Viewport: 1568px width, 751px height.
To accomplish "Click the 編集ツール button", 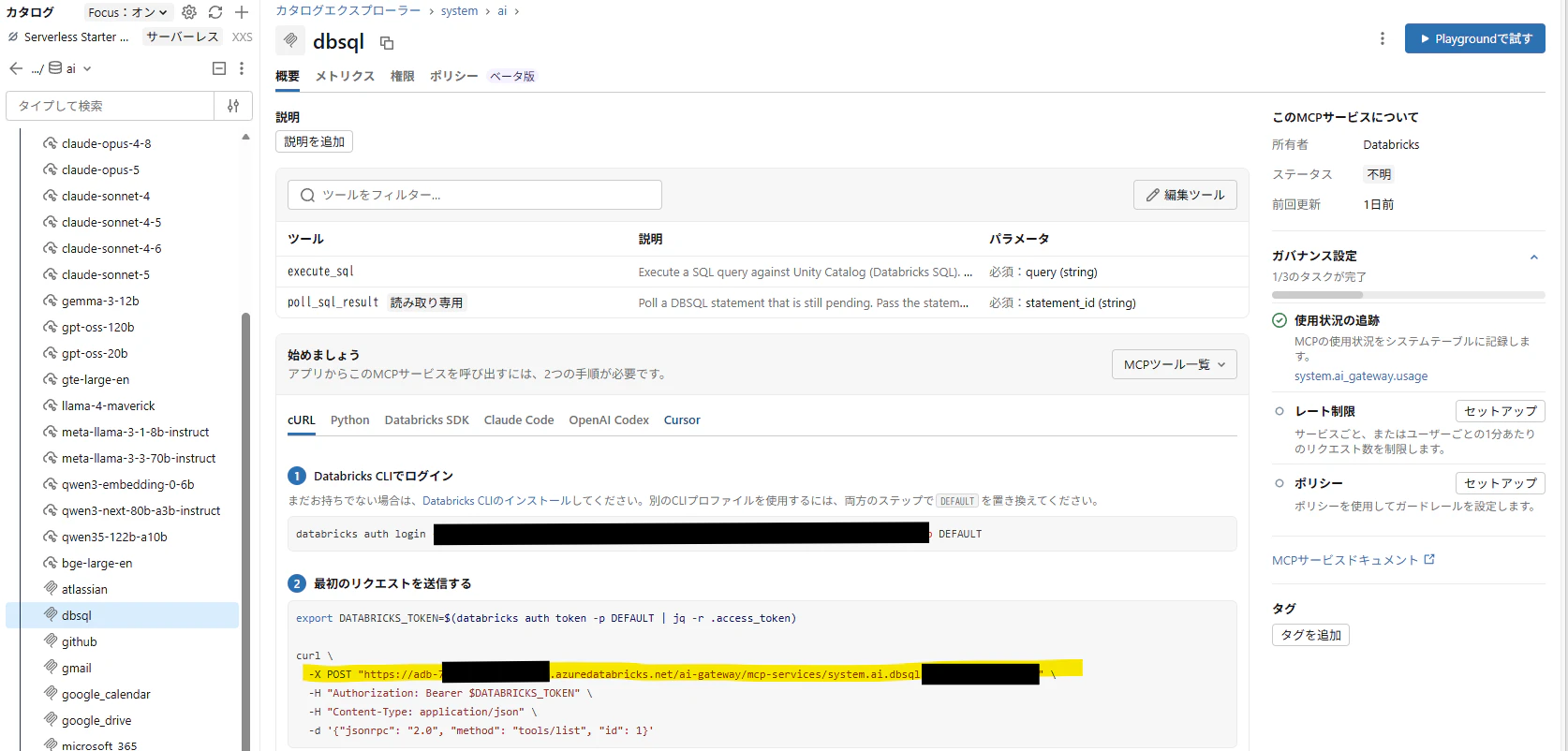I will [1185, 195].
